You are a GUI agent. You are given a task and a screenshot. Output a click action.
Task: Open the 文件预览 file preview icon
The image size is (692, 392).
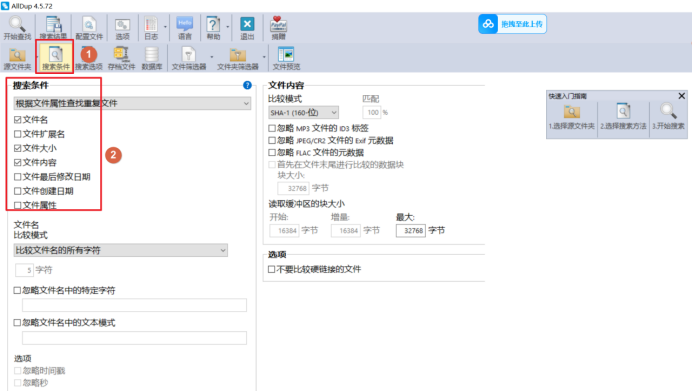[x=286, y=58]
